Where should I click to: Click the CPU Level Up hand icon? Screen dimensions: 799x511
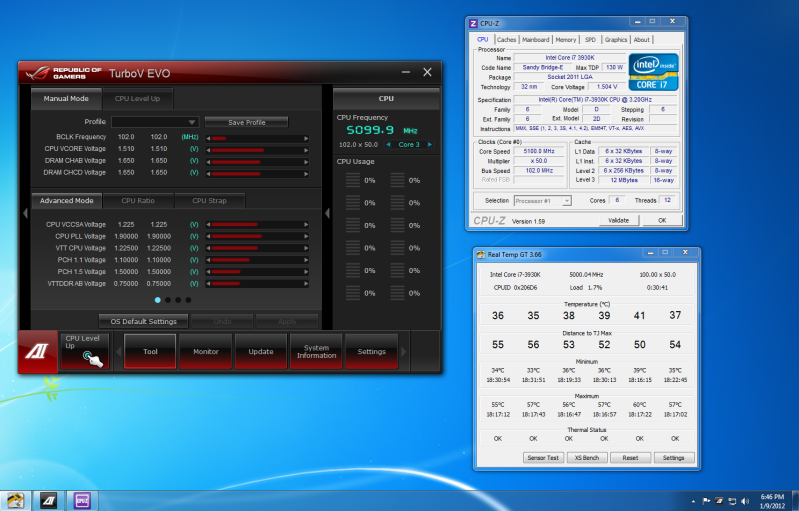[x=92, y=358]
